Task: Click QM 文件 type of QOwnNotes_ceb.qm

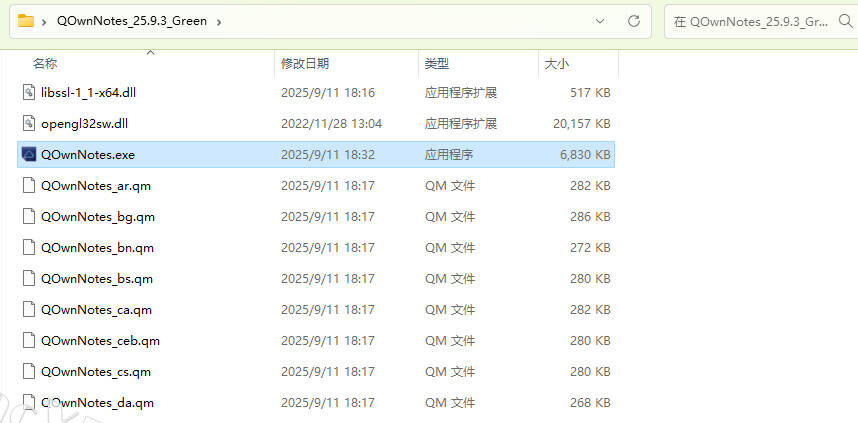Action: [450, 341]
